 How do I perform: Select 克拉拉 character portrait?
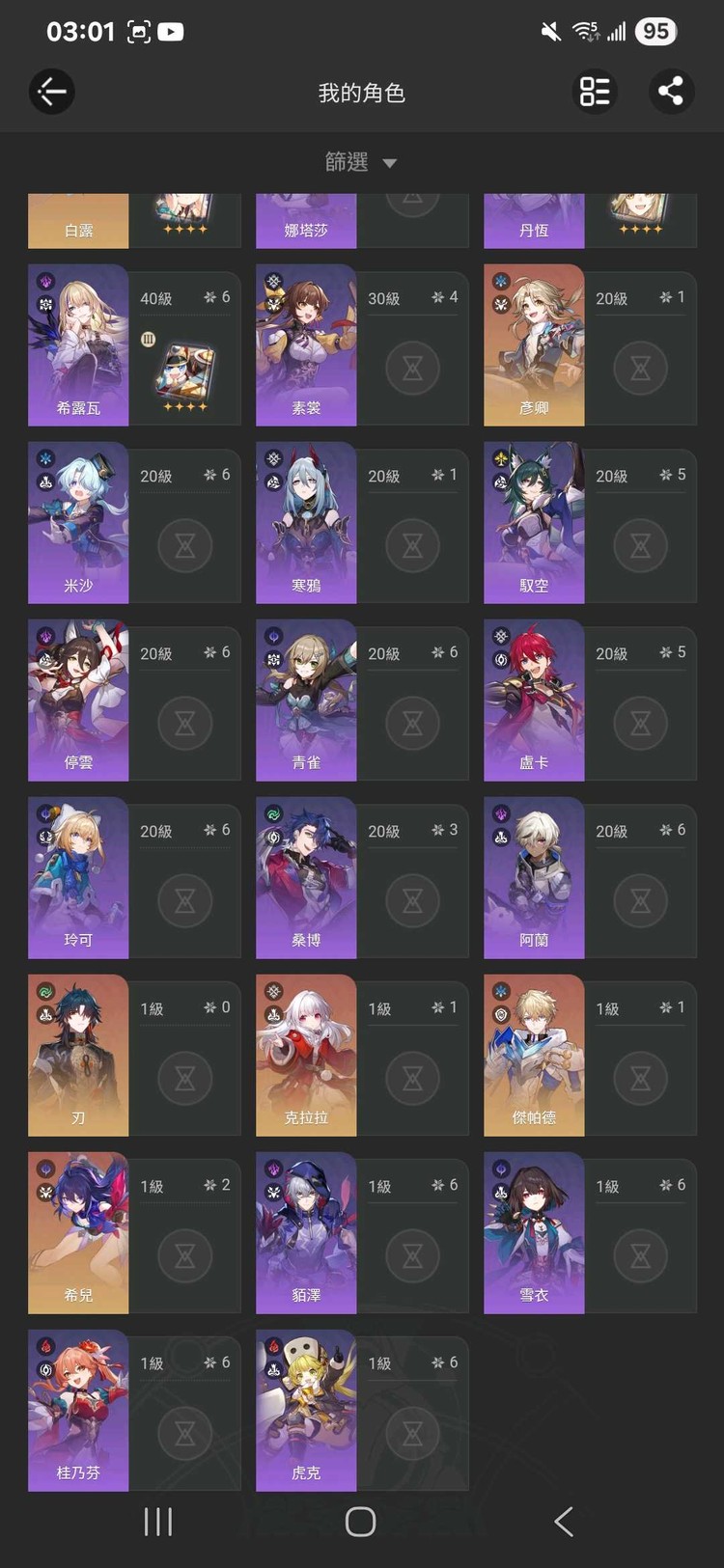306,1055
